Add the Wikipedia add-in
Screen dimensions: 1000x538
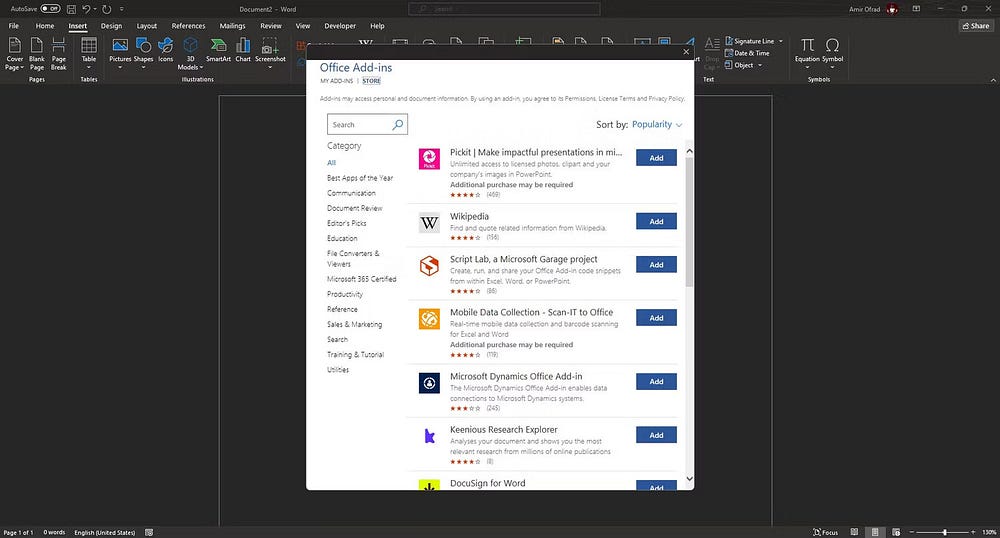click(x=656, y=221)
